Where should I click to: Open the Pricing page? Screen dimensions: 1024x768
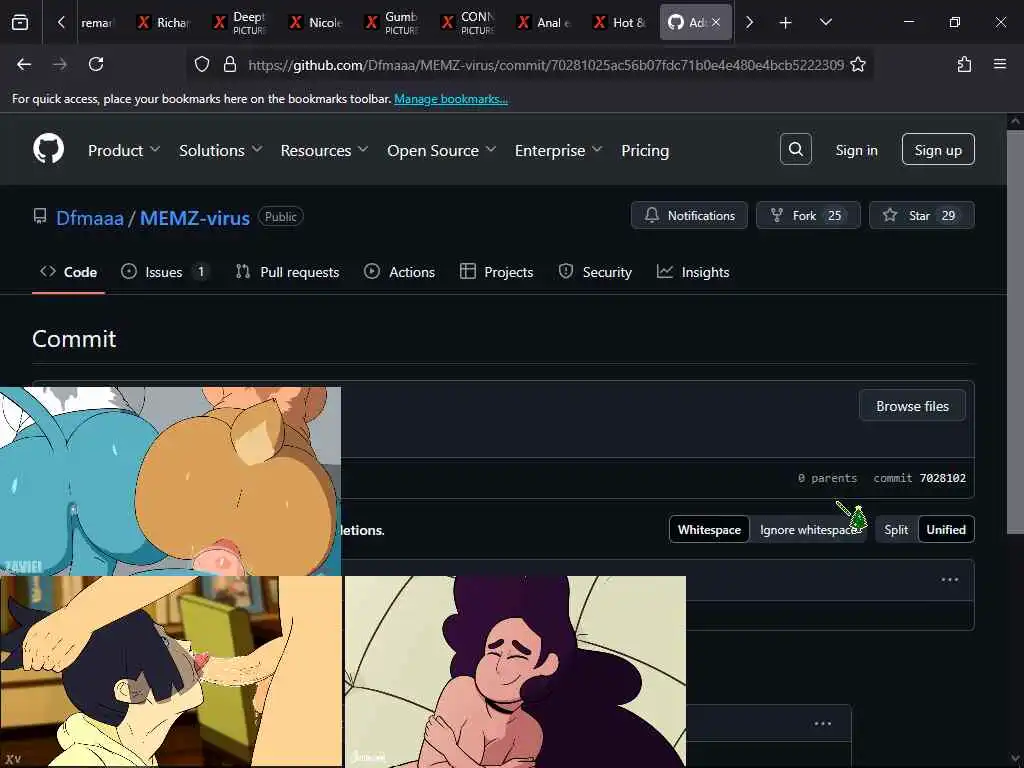point(645,150)
